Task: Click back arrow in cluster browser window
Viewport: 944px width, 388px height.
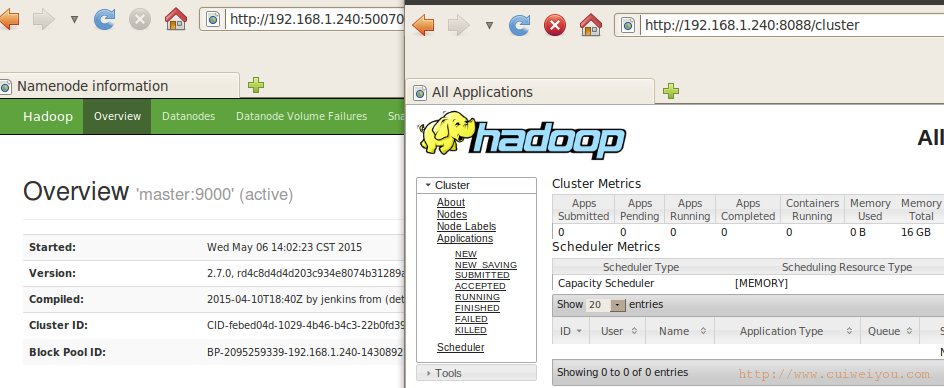Action: pos(423,25)
